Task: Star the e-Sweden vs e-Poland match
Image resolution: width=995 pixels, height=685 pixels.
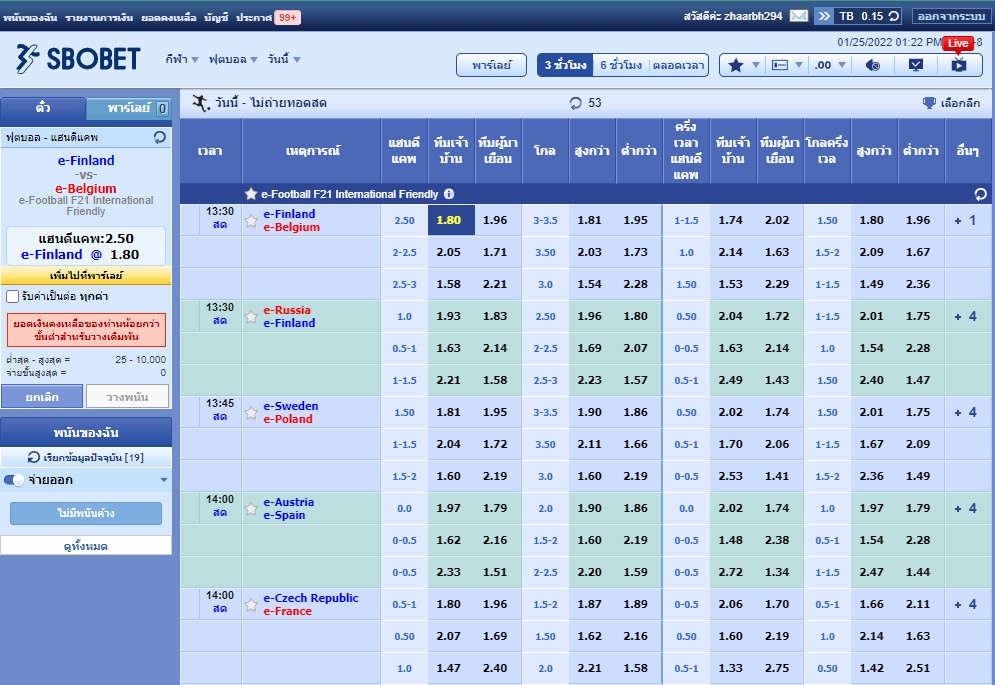Action: 251,412
